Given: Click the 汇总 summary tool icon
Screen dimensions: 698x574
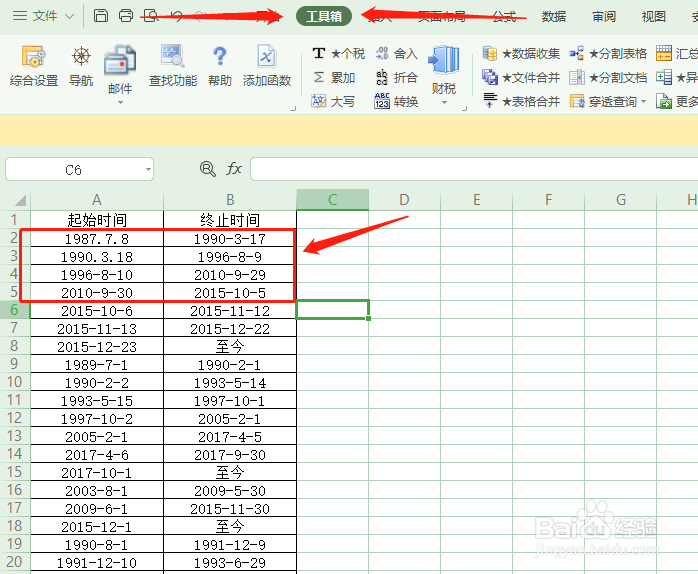Looking at the screenshot, I should click(664, 53).
